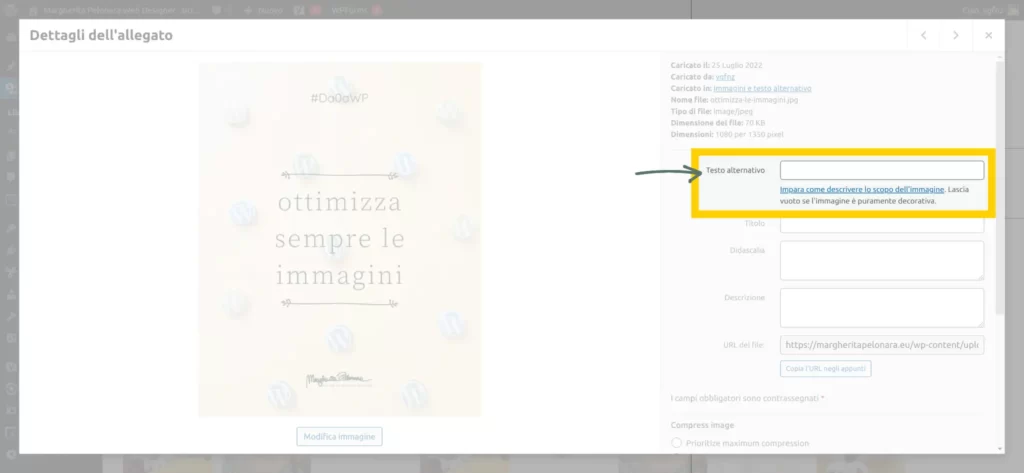The image size is (1024, 473).
Task: Click the attachment preview image
Action: point(339,239)
